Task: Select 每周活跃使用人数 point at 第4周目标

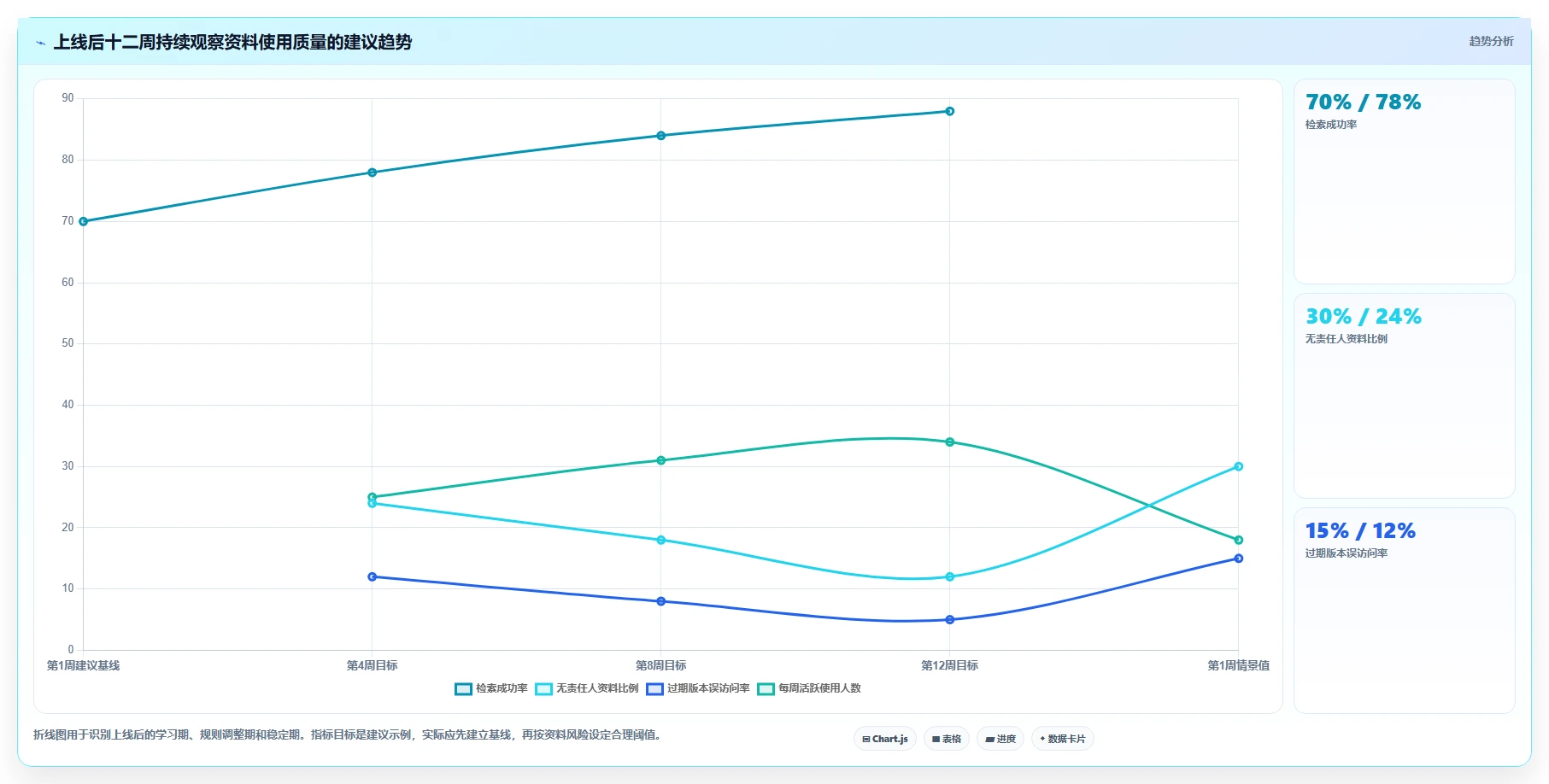Action: [x=373, y=497]
